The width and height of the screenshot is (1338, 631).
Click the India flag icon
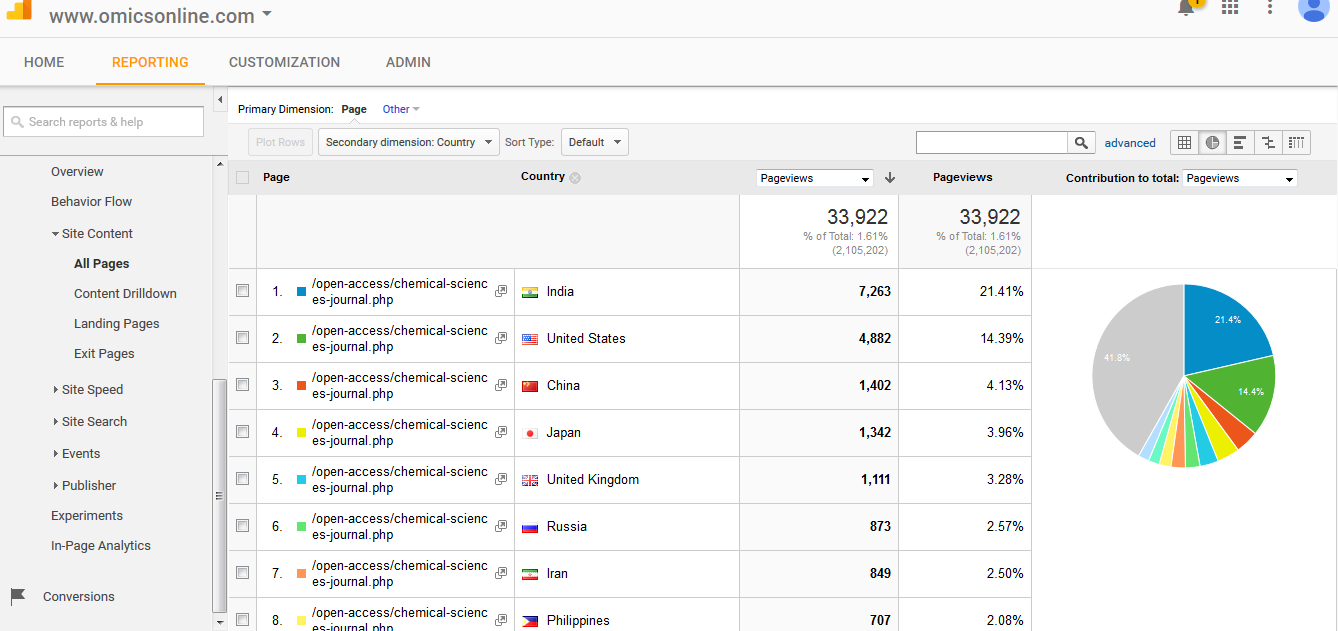coord(530,292)
